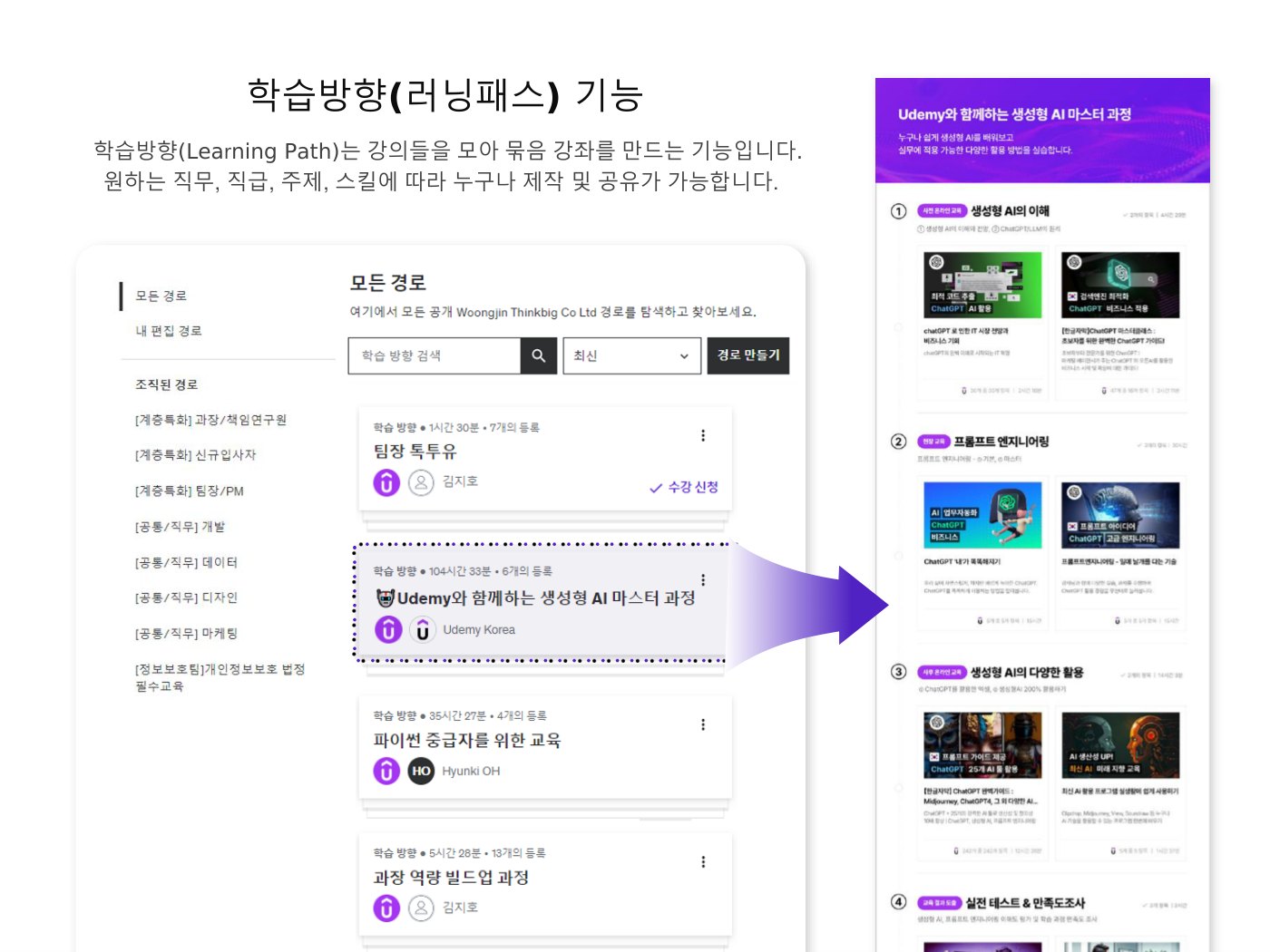Click purple Udemy logo on 파이썬 중급자 card

386,772
